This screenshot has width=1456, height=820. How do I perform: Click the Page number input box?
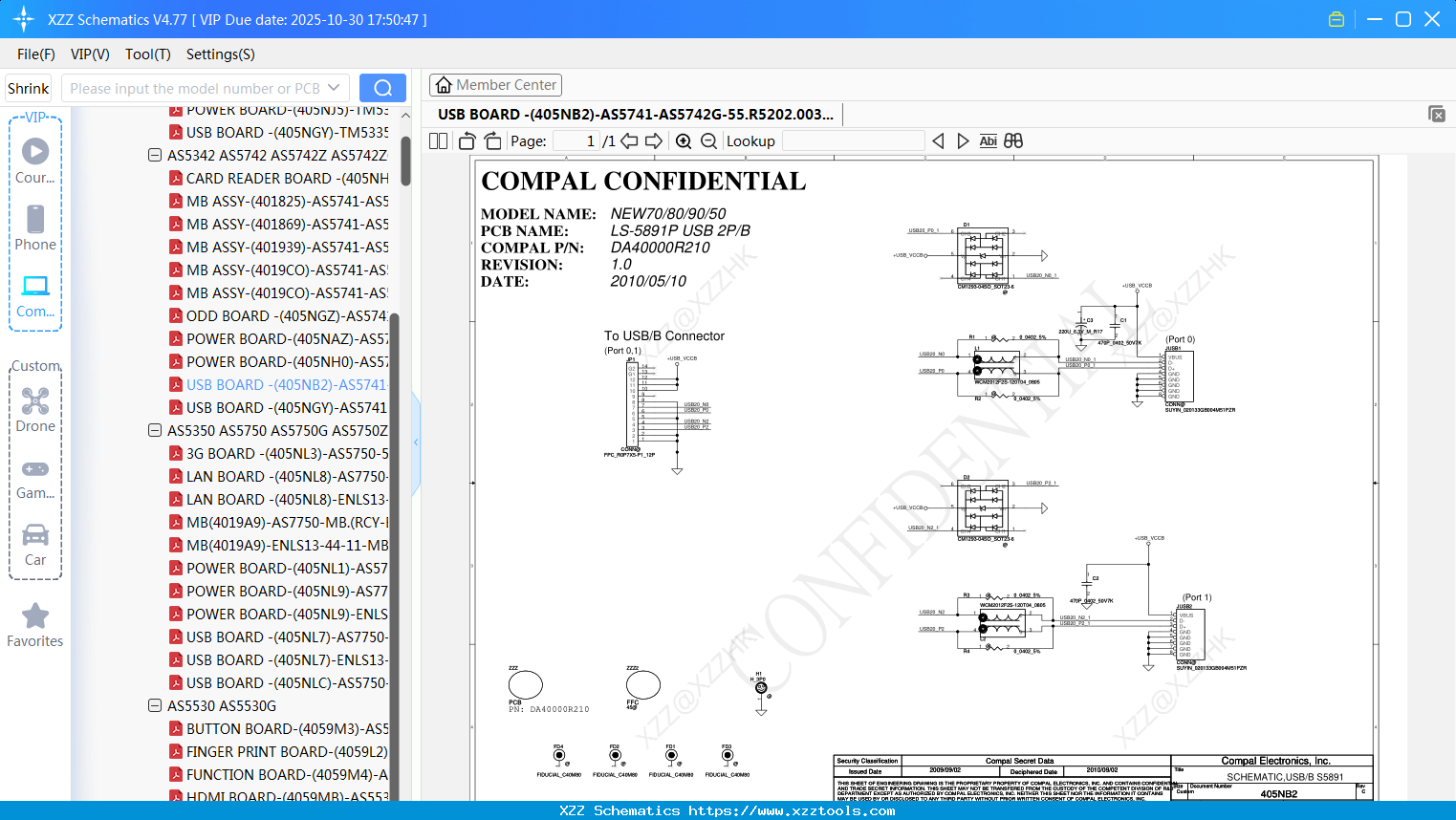pos(576,140)
